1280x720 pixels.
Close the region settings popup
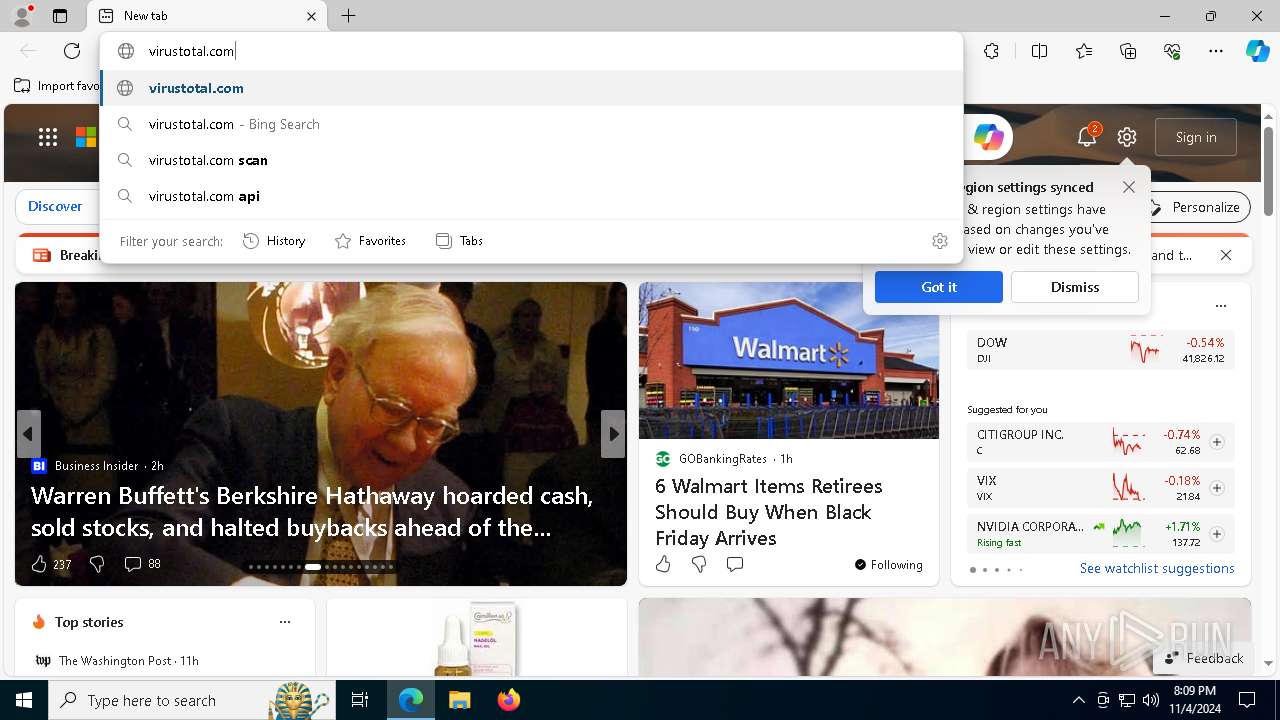pyautogui.click(x=1129, y=187)
